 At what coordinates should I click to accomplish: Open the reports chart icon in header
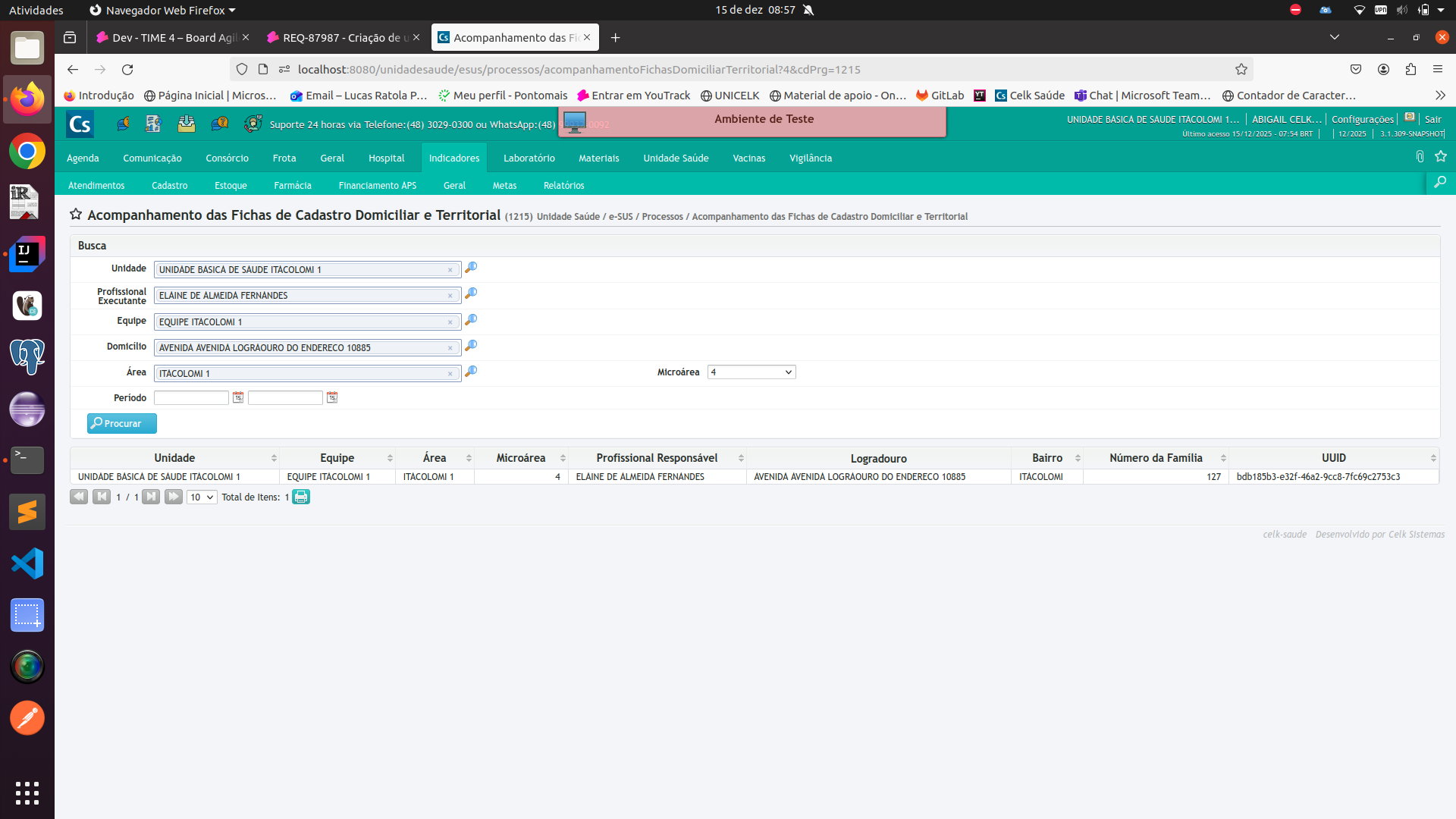154,124
